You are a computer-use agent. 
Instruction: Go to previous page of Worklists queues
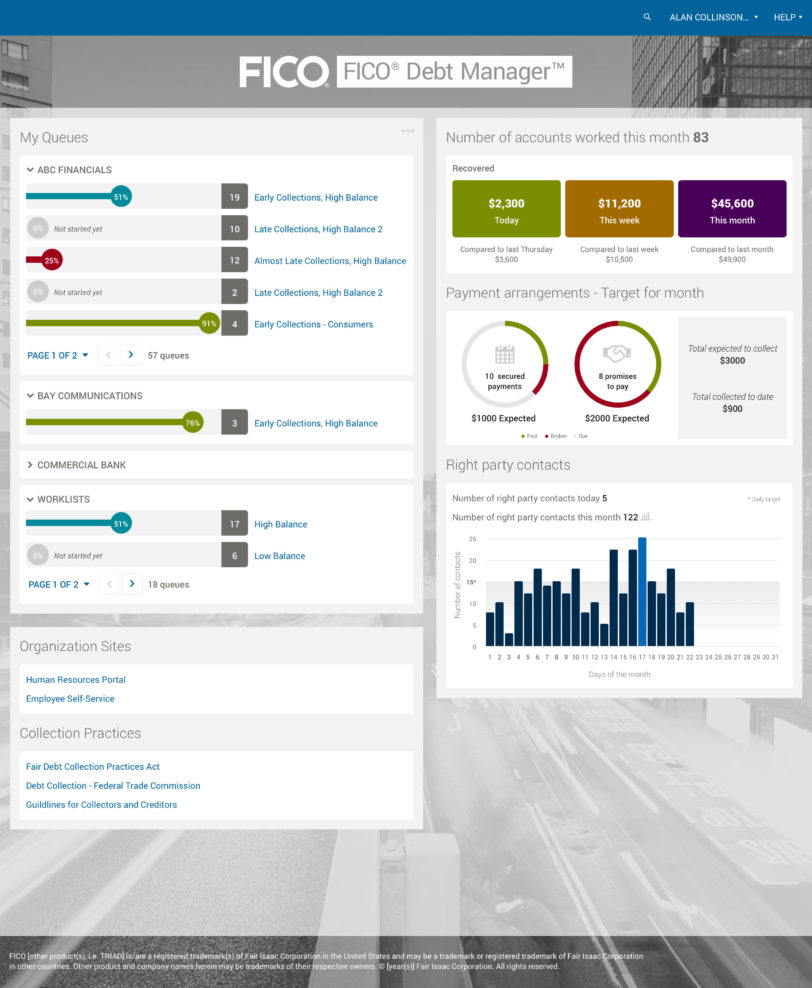point(109,584)
